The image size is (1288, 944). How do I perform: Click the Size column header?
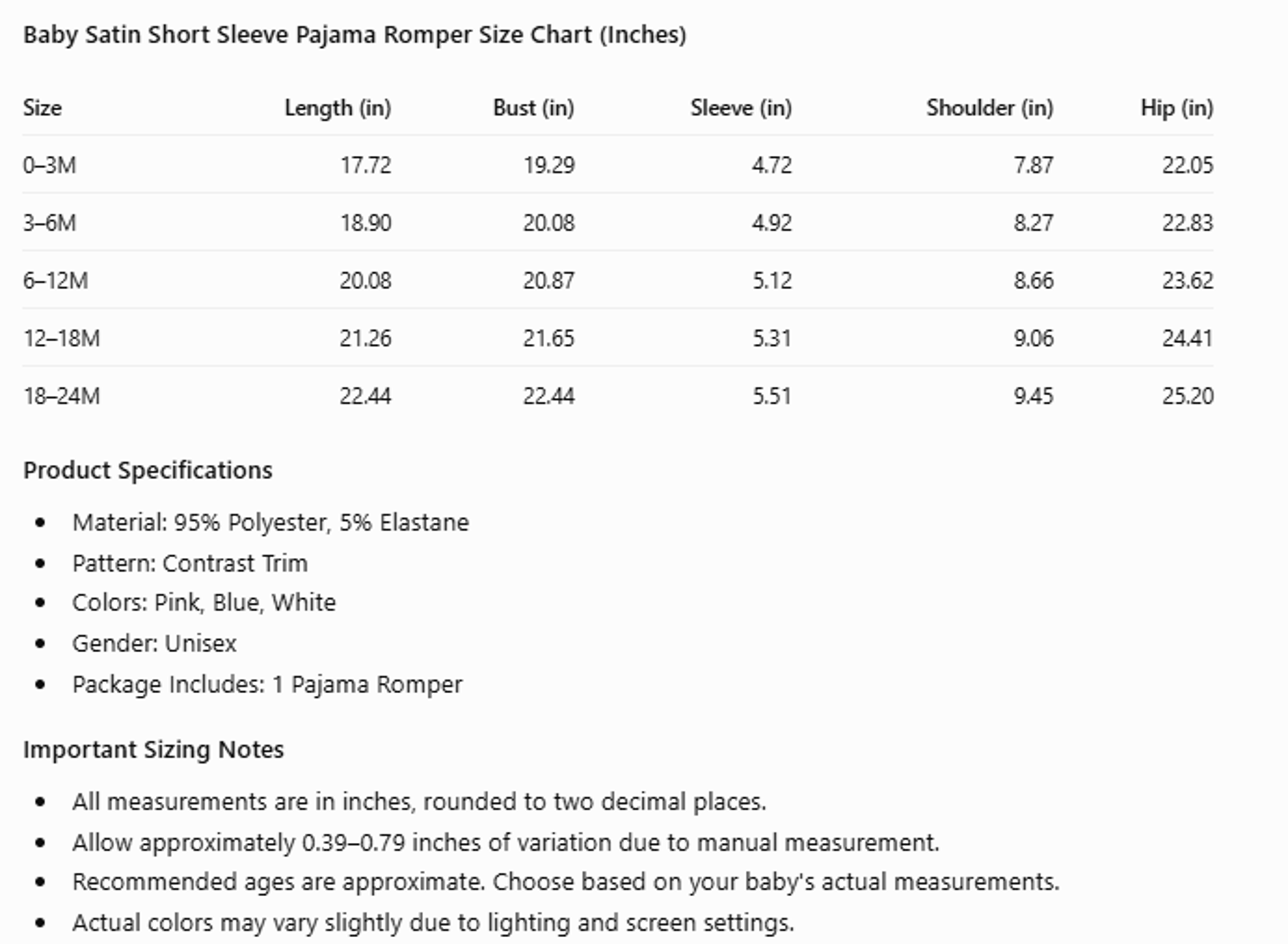[42, 107]
